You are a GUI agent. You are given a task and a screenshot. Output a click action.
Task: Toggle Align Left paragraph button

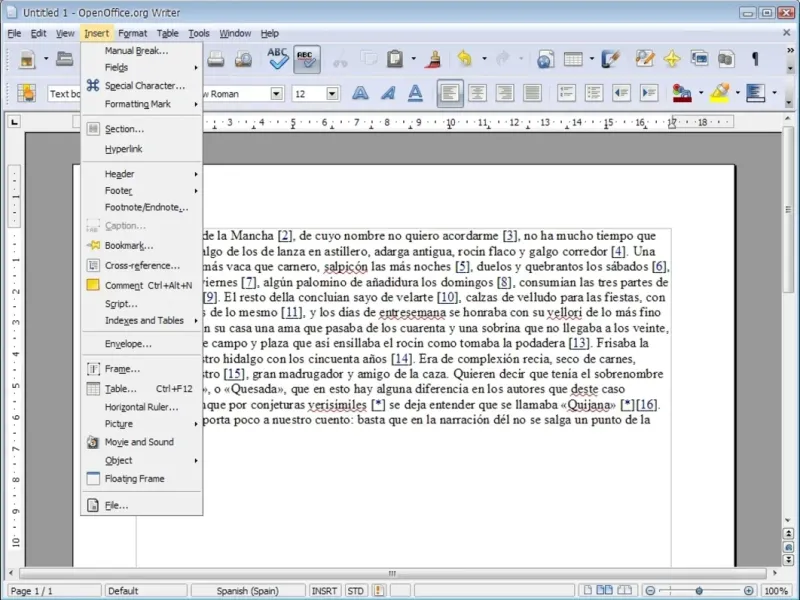tap(450, 93)
